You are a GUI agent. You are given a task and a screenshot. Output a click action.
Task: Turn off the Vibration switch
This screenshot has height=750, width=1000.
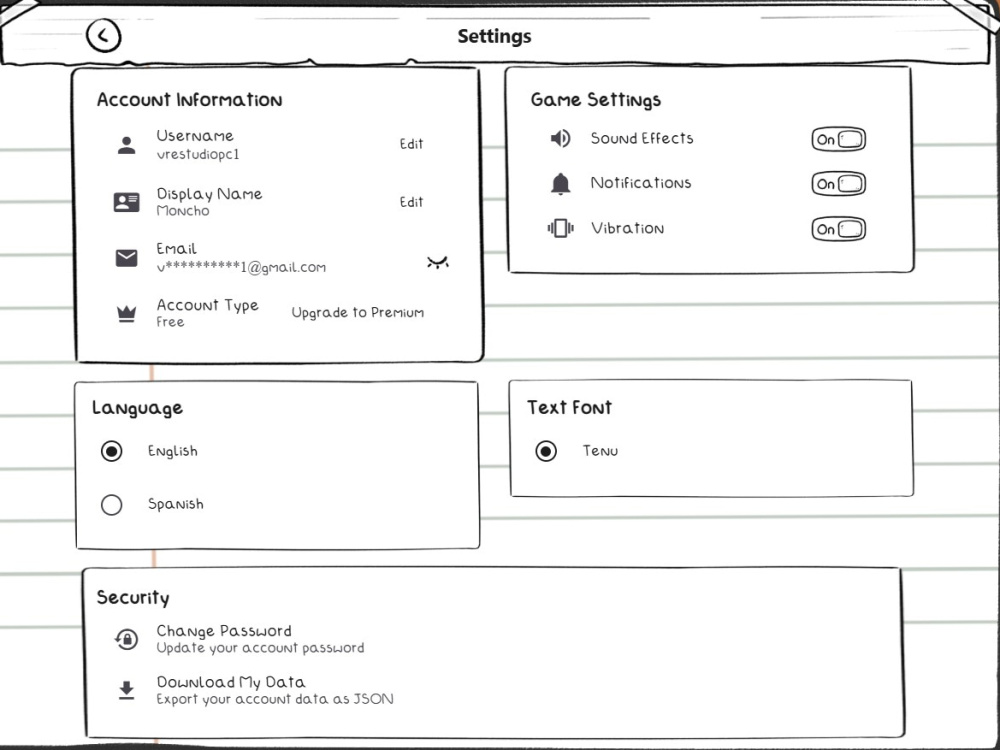coord(838,229)
